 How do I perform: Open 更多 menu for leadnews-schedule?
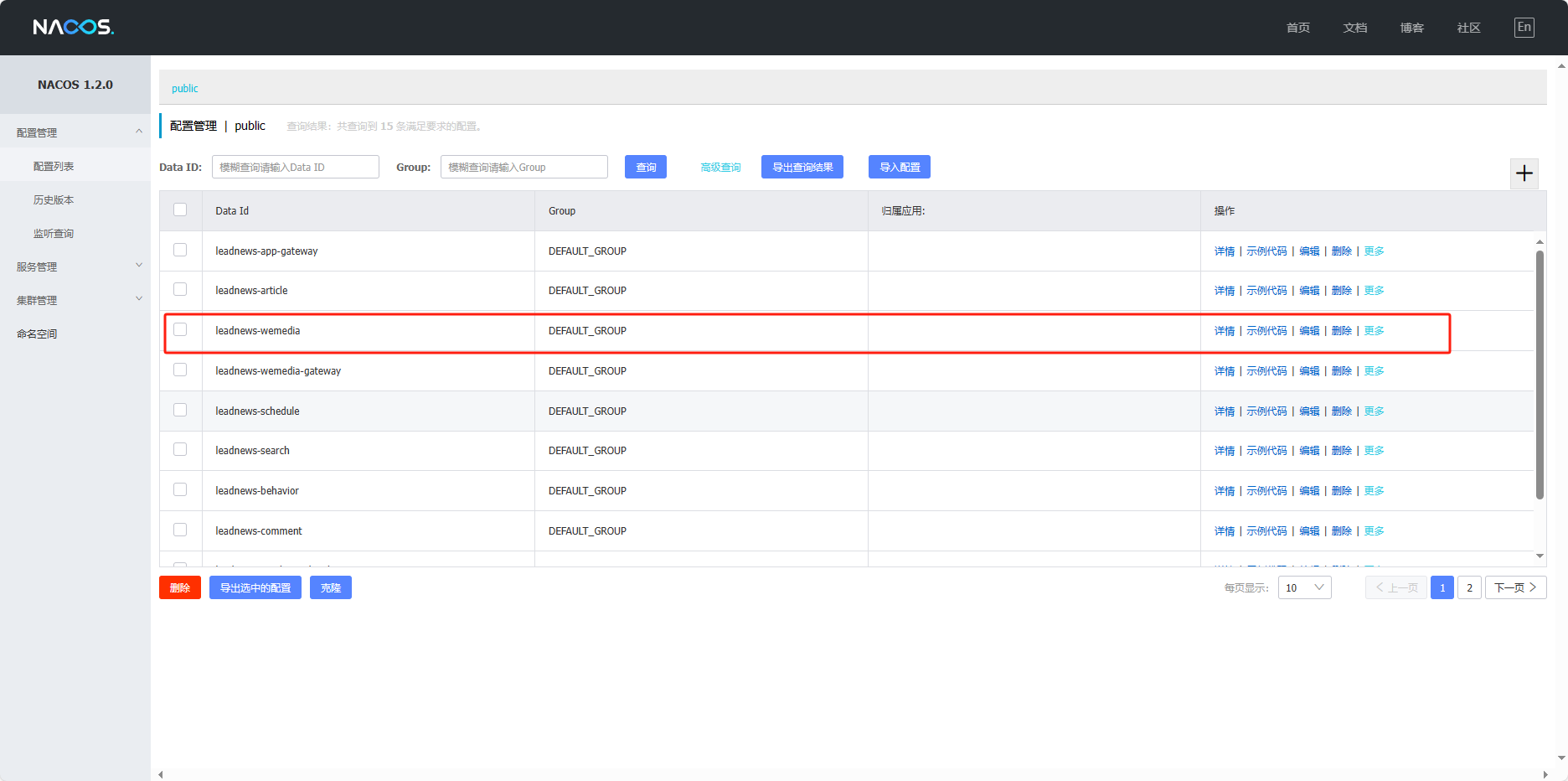pos(1374,411)
